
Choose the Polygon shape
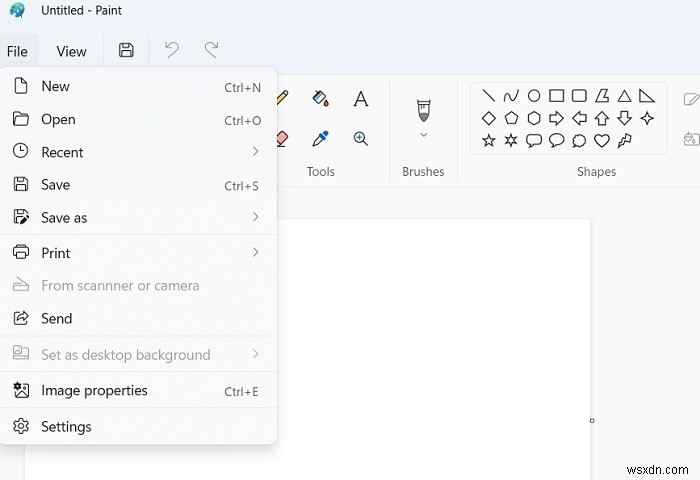point(602,96)
